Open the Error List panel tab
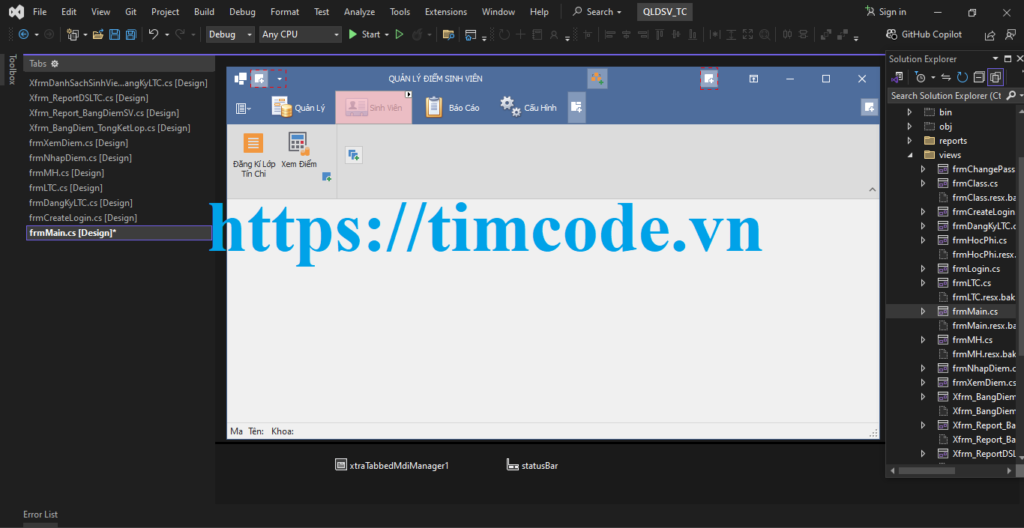 [x=40, y=514]
